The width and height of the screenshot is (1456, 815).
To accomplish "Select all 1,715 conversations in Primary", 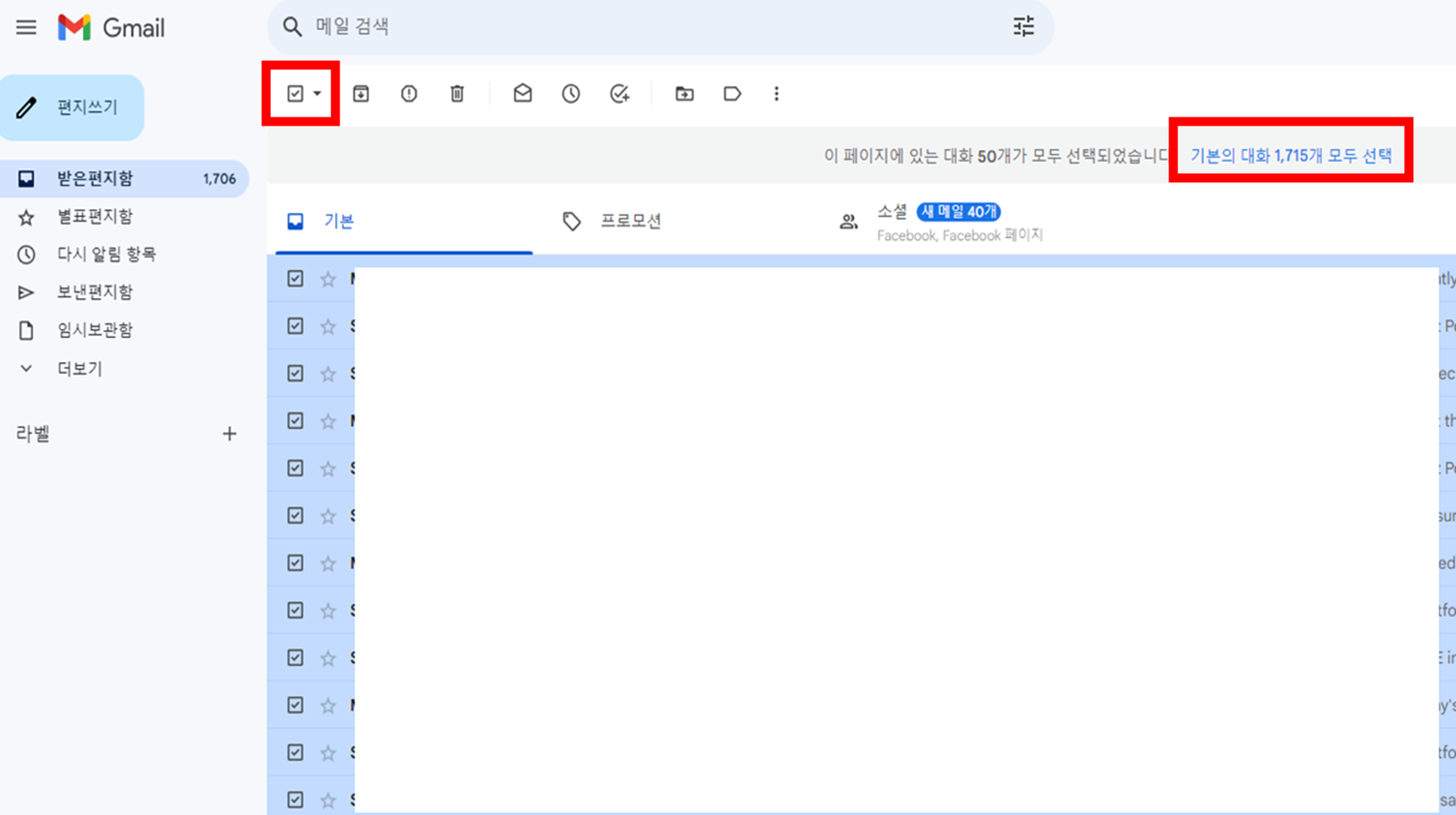I will [1290, 155].
